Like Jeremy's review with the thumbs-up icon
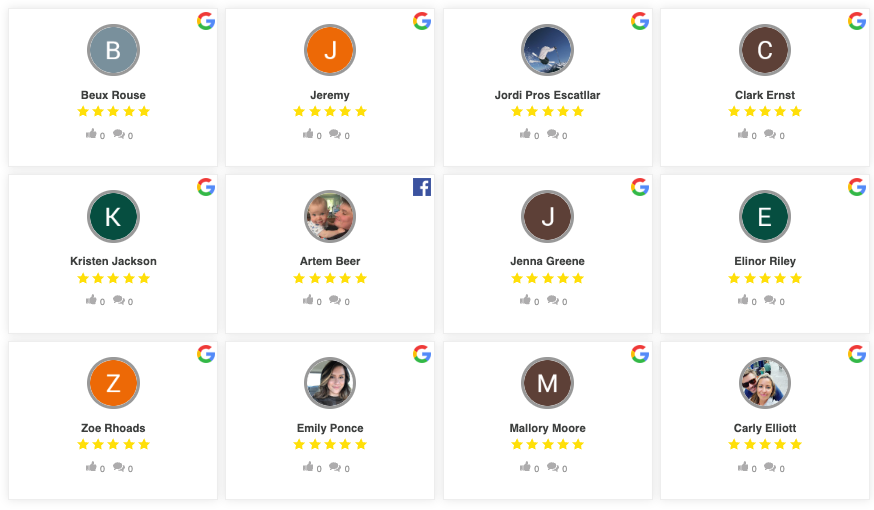 click(308, 134)
